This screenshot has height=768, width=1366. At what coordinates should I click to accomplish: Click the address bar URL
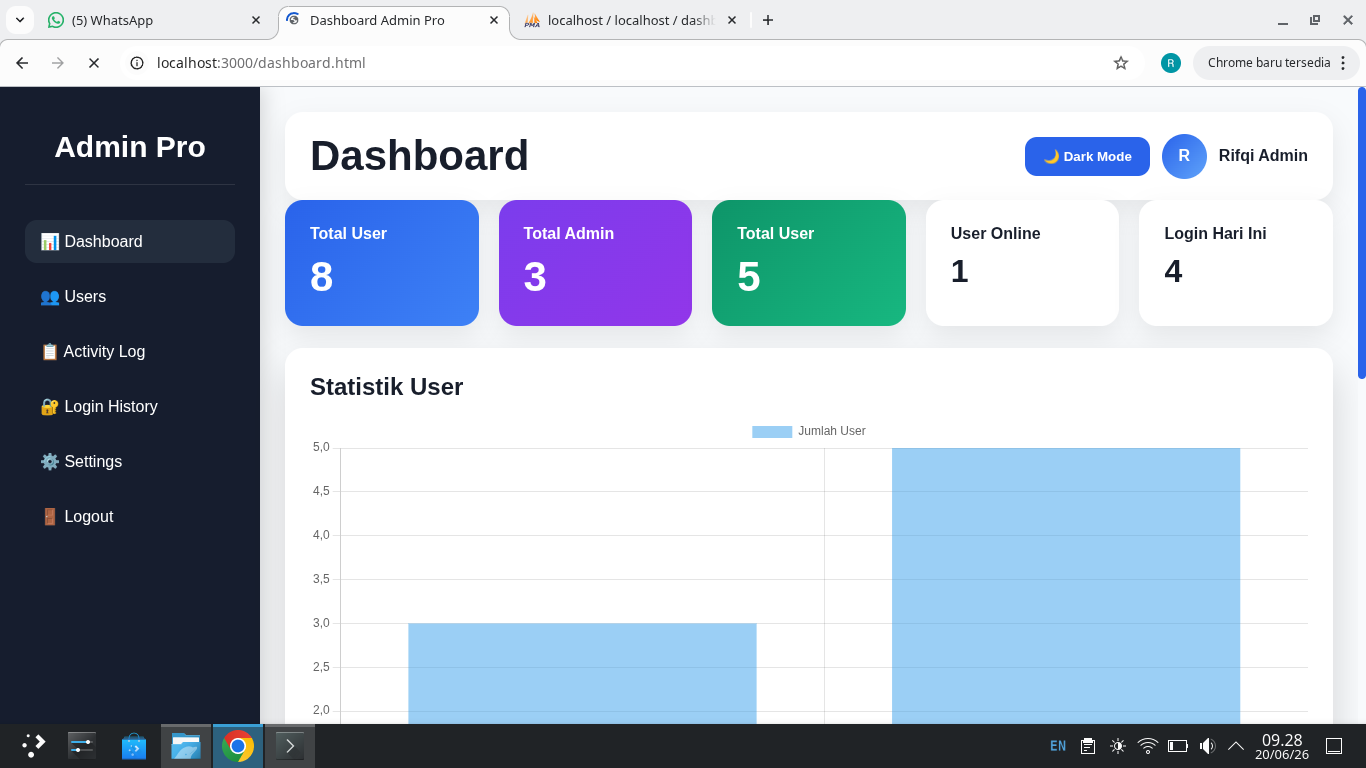click(x=261, y=63)
